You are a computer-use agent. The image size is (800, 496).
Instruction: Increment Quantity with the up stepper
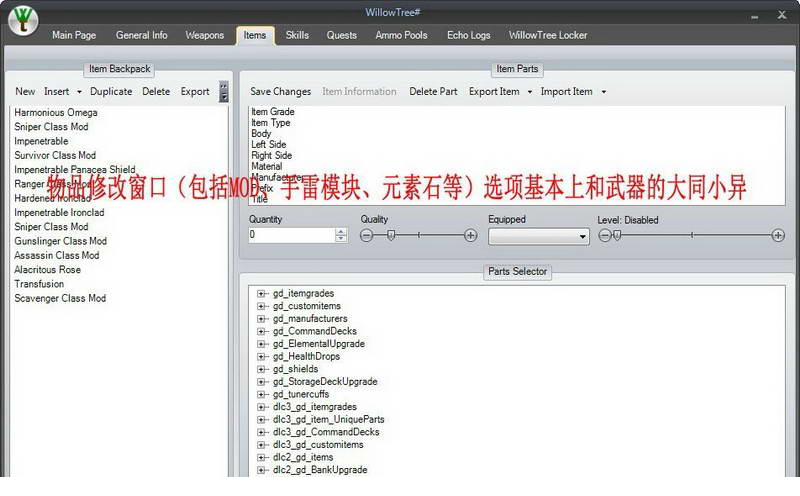click(341, 231)
